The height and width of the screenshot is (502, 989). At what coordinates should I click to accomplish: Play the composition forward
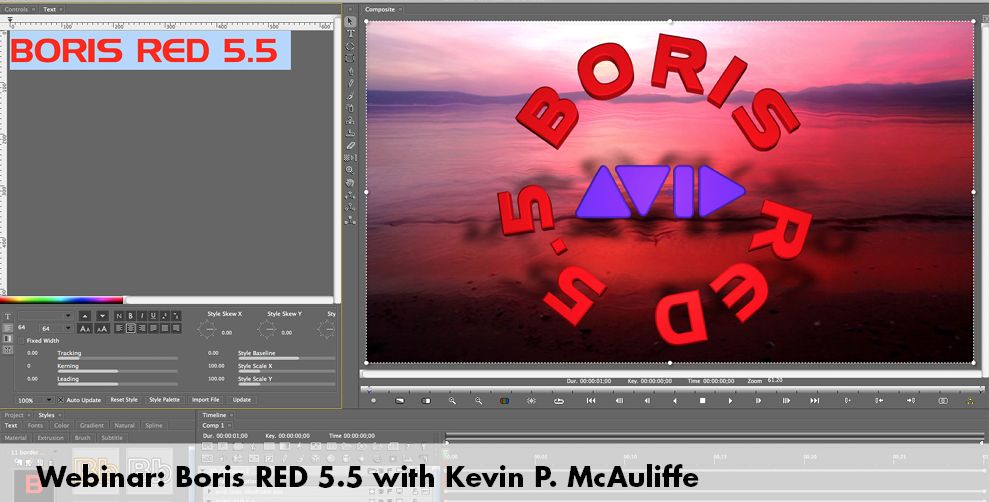pos(730,400)
